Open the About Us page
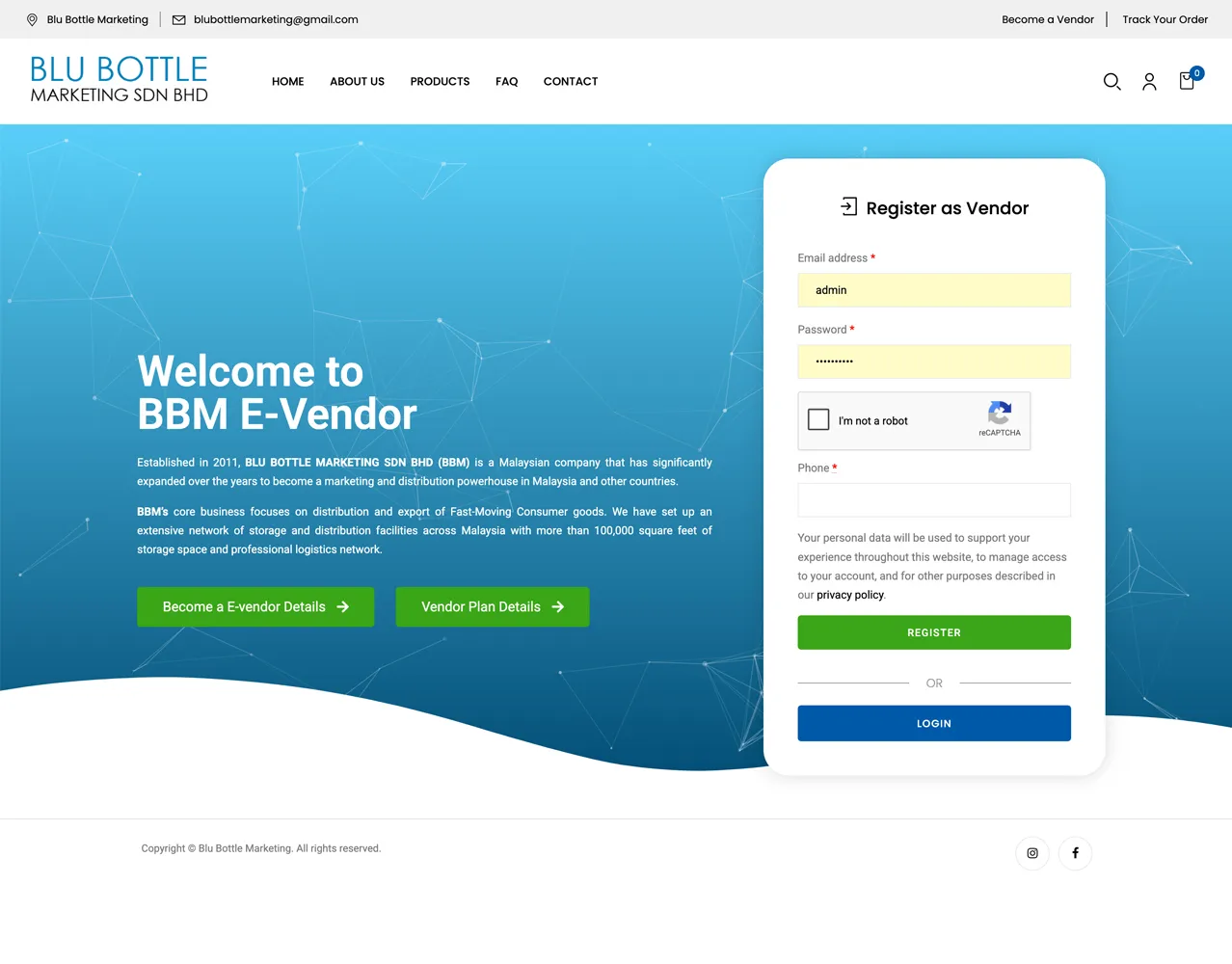Viewport: 1232px width, 964px height. [x=357, y=82]
